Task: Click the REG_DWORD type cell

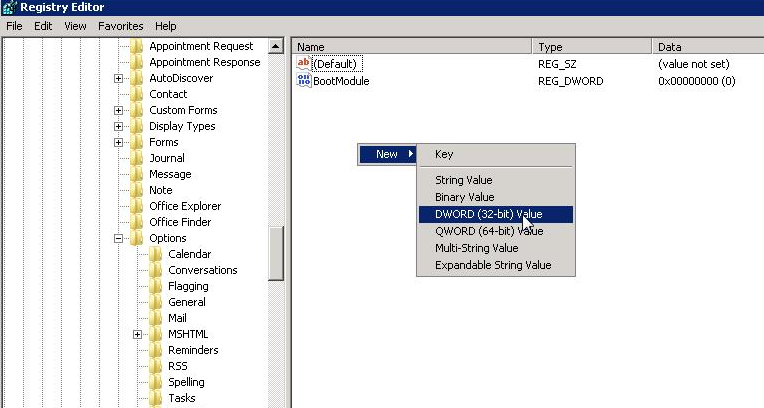Action: click(571, 81)
